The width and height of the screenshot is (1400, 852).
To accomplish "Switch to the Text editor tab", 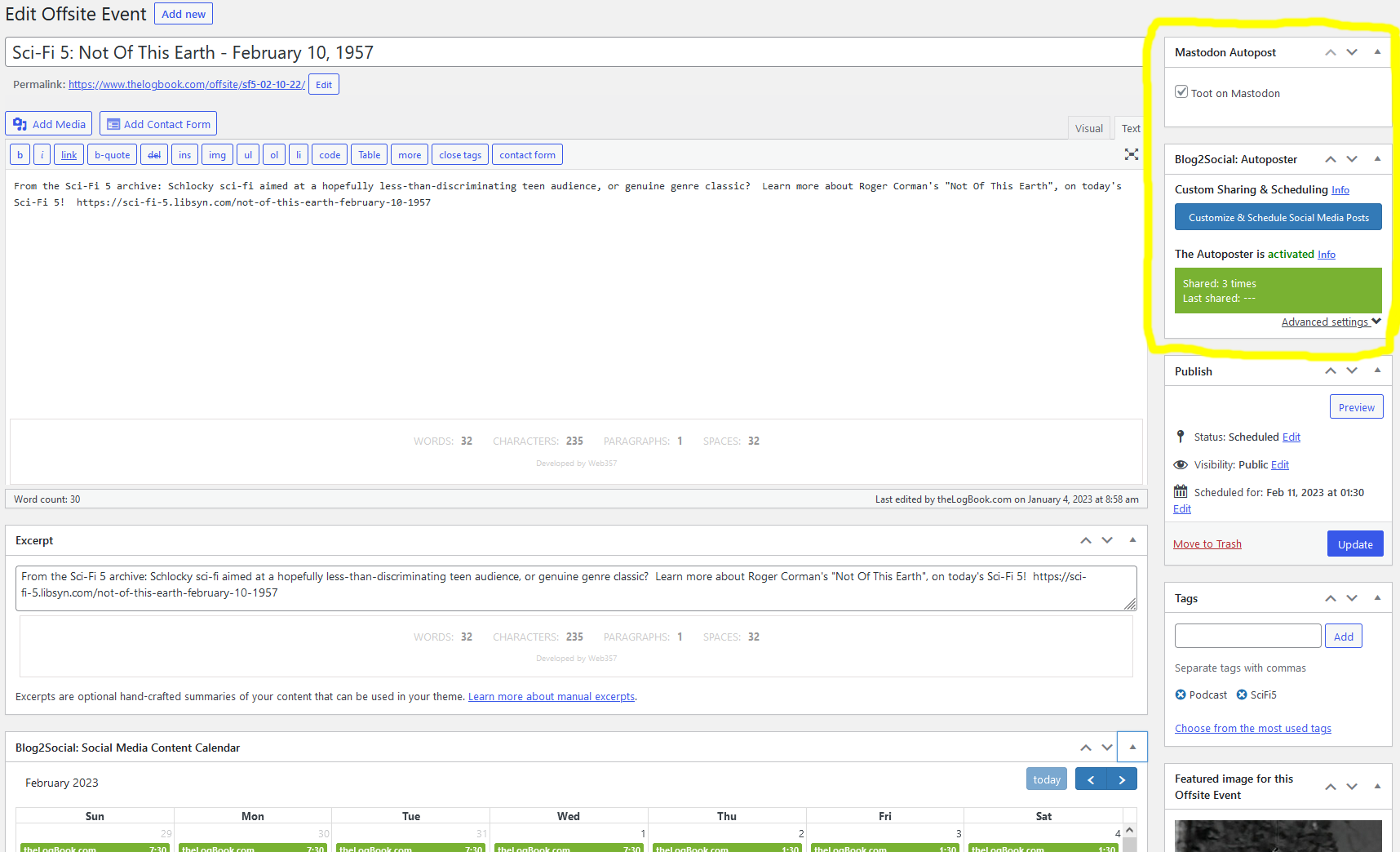I will (x=1130, y=128).
